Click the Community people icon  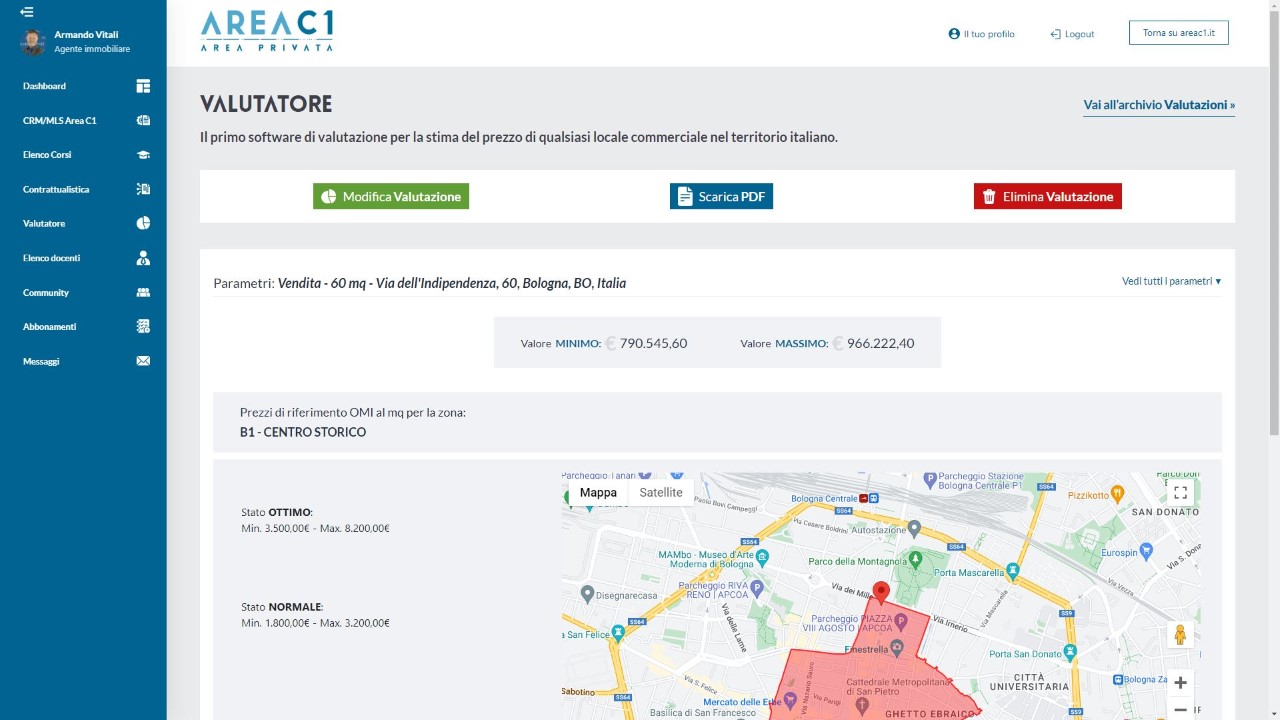tap(143, 292)
